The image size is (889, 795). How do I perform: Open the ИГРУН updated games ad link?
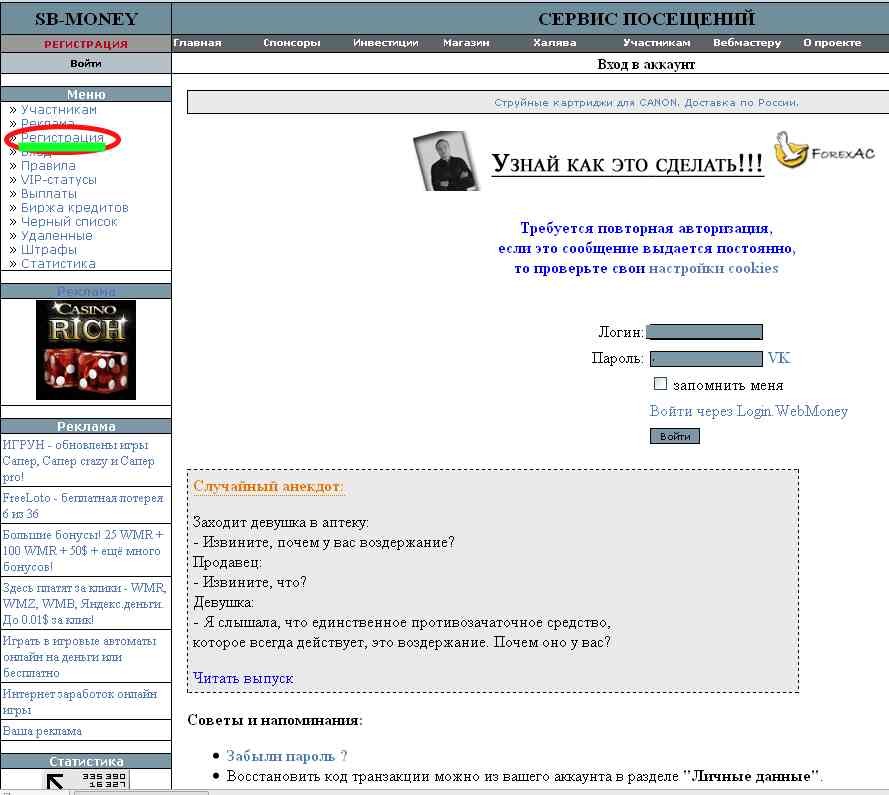(79, 461)
